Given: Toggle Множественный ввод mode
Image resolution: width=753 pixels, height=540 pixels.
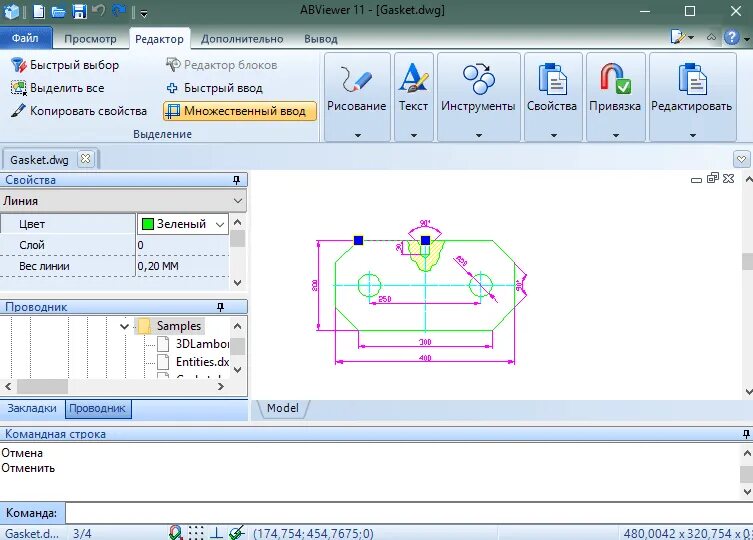Looking at the screenshot, I should [x=240, y=111].
